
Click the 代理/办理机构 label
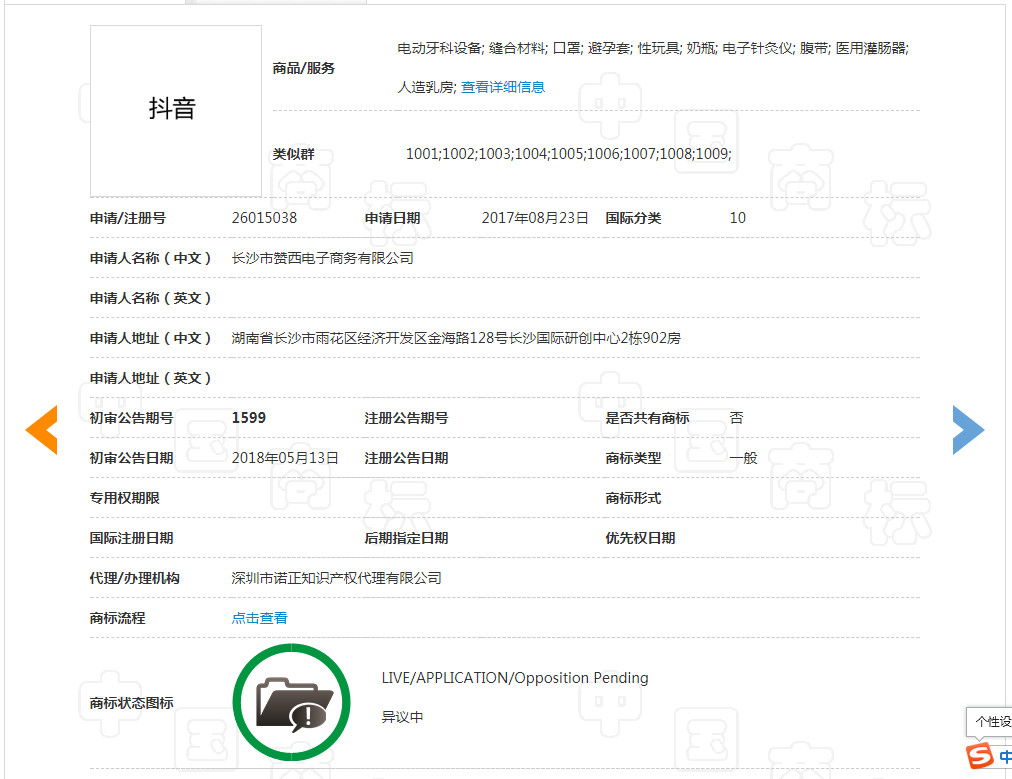point(134,578)
